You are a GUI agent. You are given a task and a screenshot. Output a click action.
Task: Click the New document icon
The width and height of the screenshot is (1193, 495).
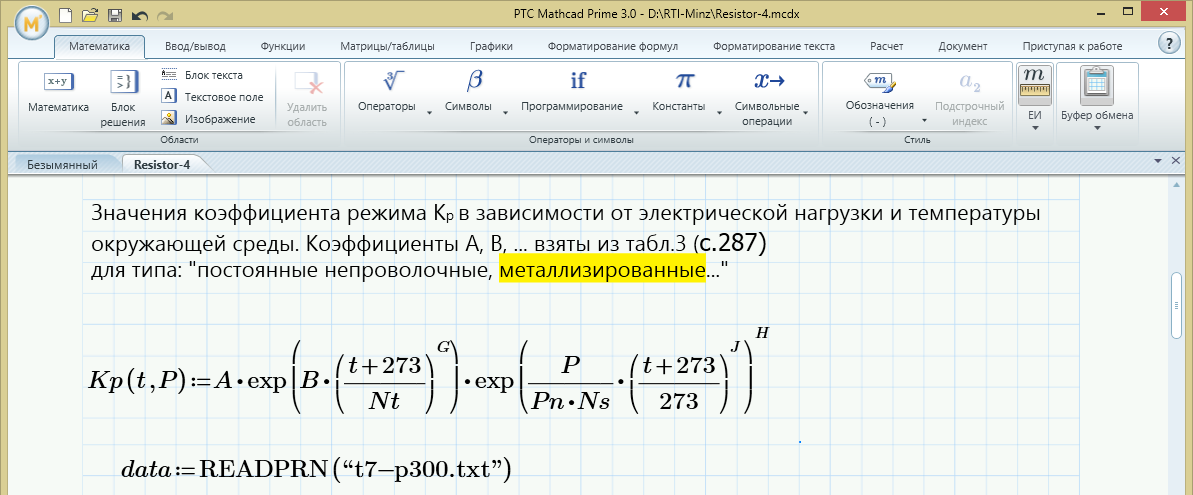click(x=66, y=14)
